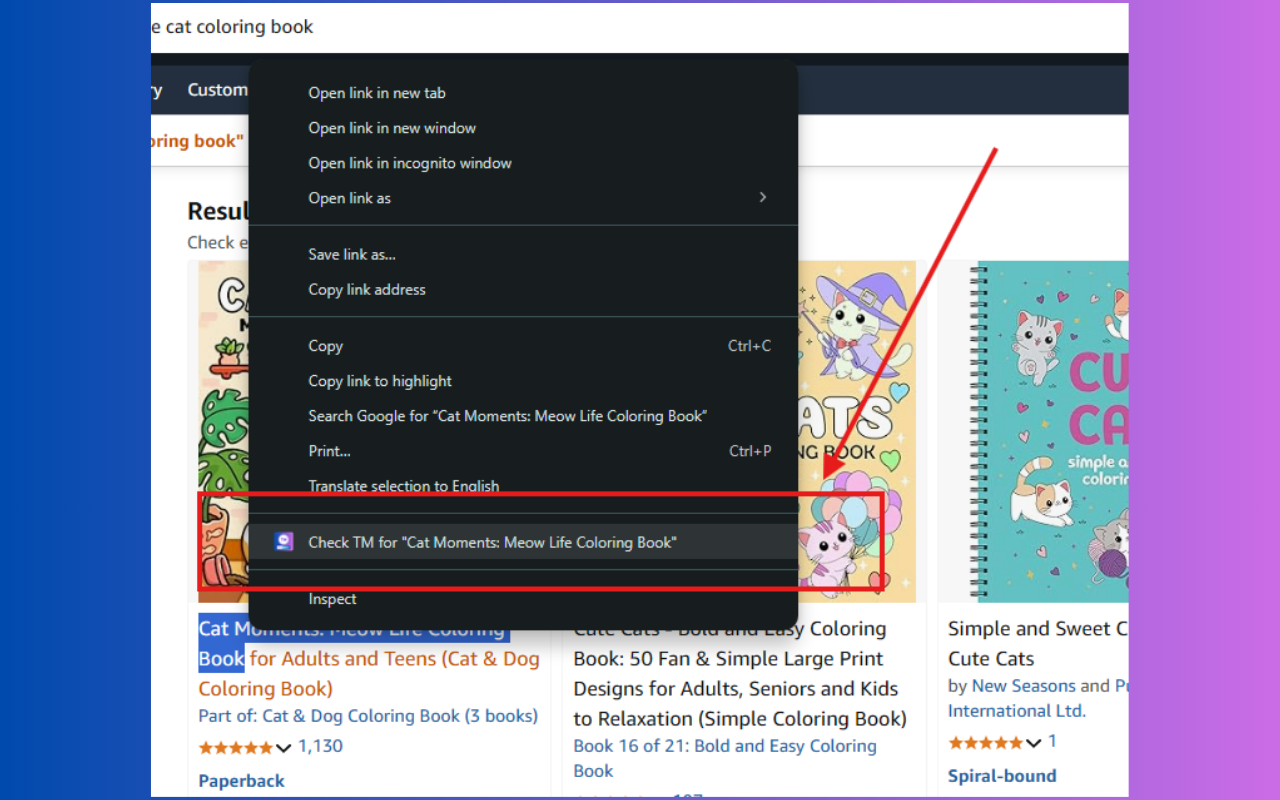Expand rating breakdown beside 1,130 reviews

[x=284, y=747]
